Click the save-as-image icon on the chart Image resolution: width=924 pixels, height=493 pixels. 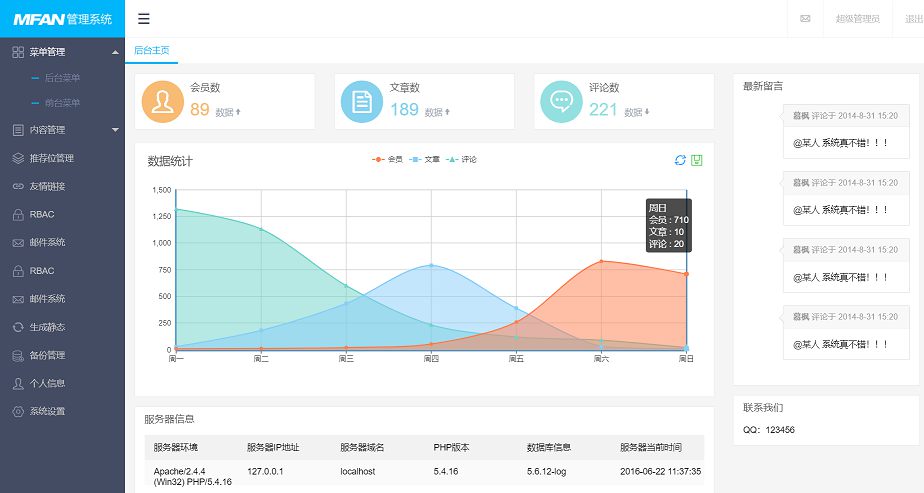coord(697,160)
